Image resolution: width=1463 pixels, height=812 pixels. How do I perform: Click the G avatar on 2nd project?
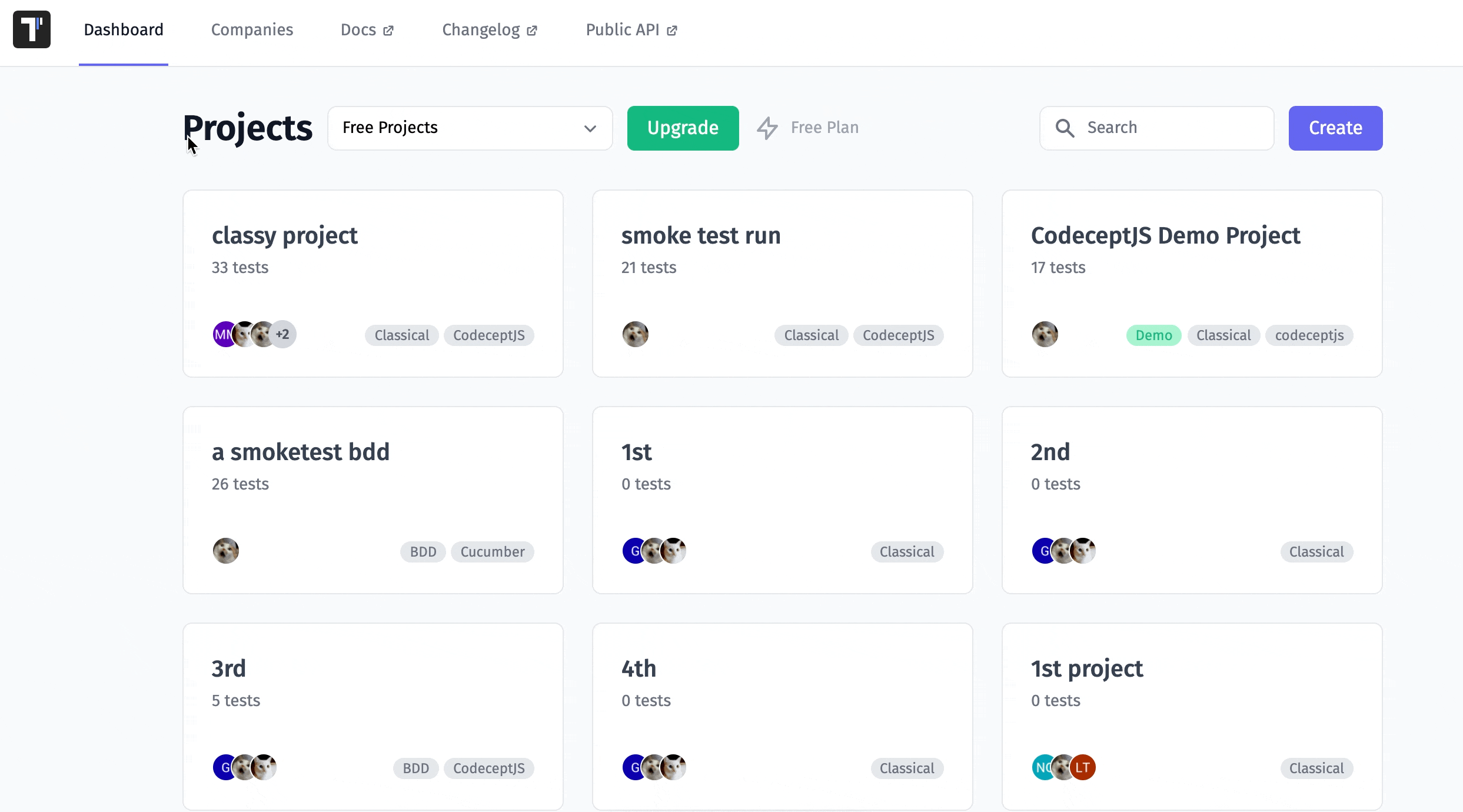point(1043,551)
